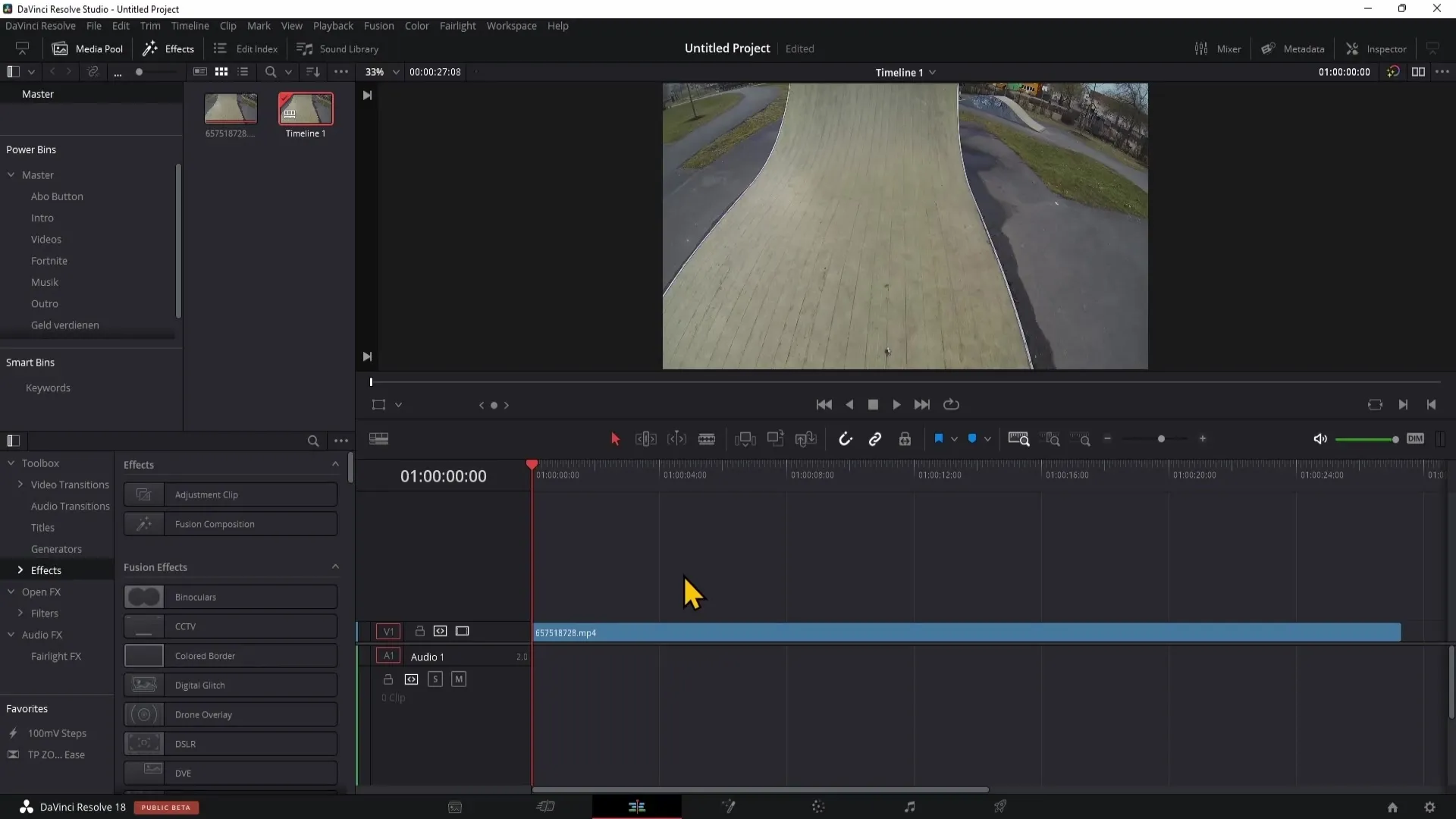Open the Fusion menu item
The image size is (1456, 819).
(378, 25)
